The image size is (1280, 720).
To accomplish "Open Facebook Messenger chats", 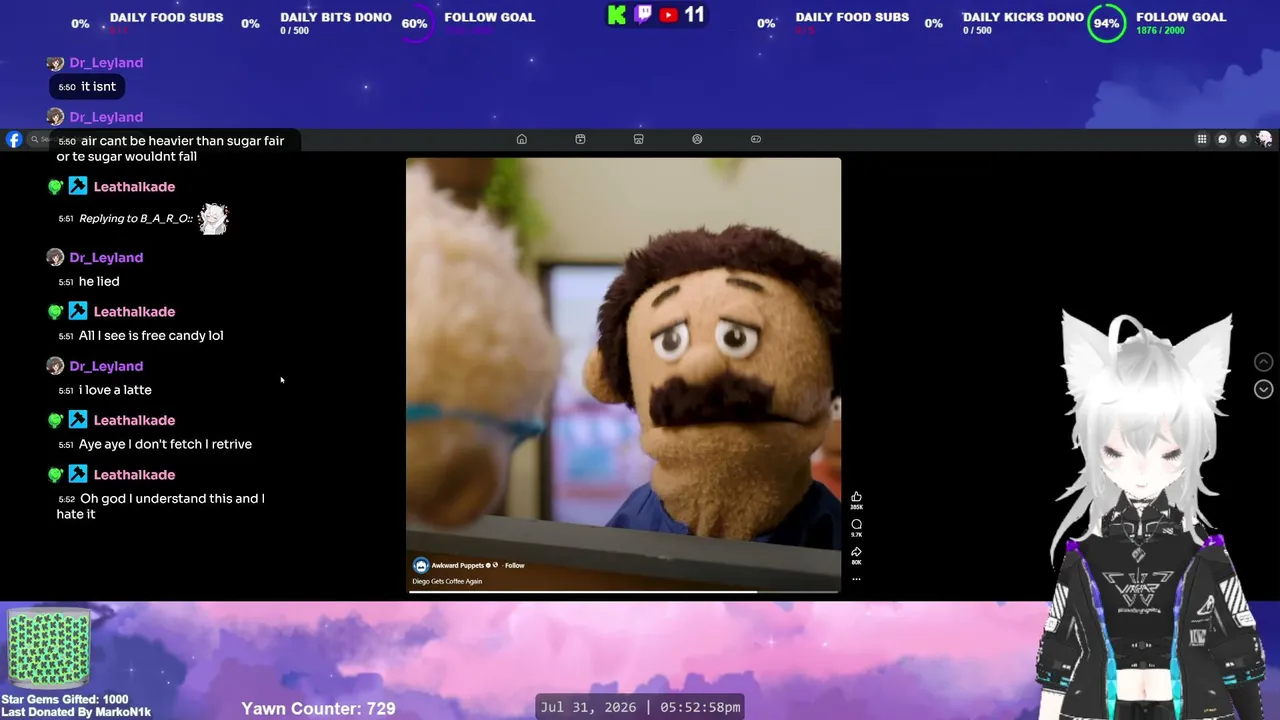I will [x=1222, y=139].
